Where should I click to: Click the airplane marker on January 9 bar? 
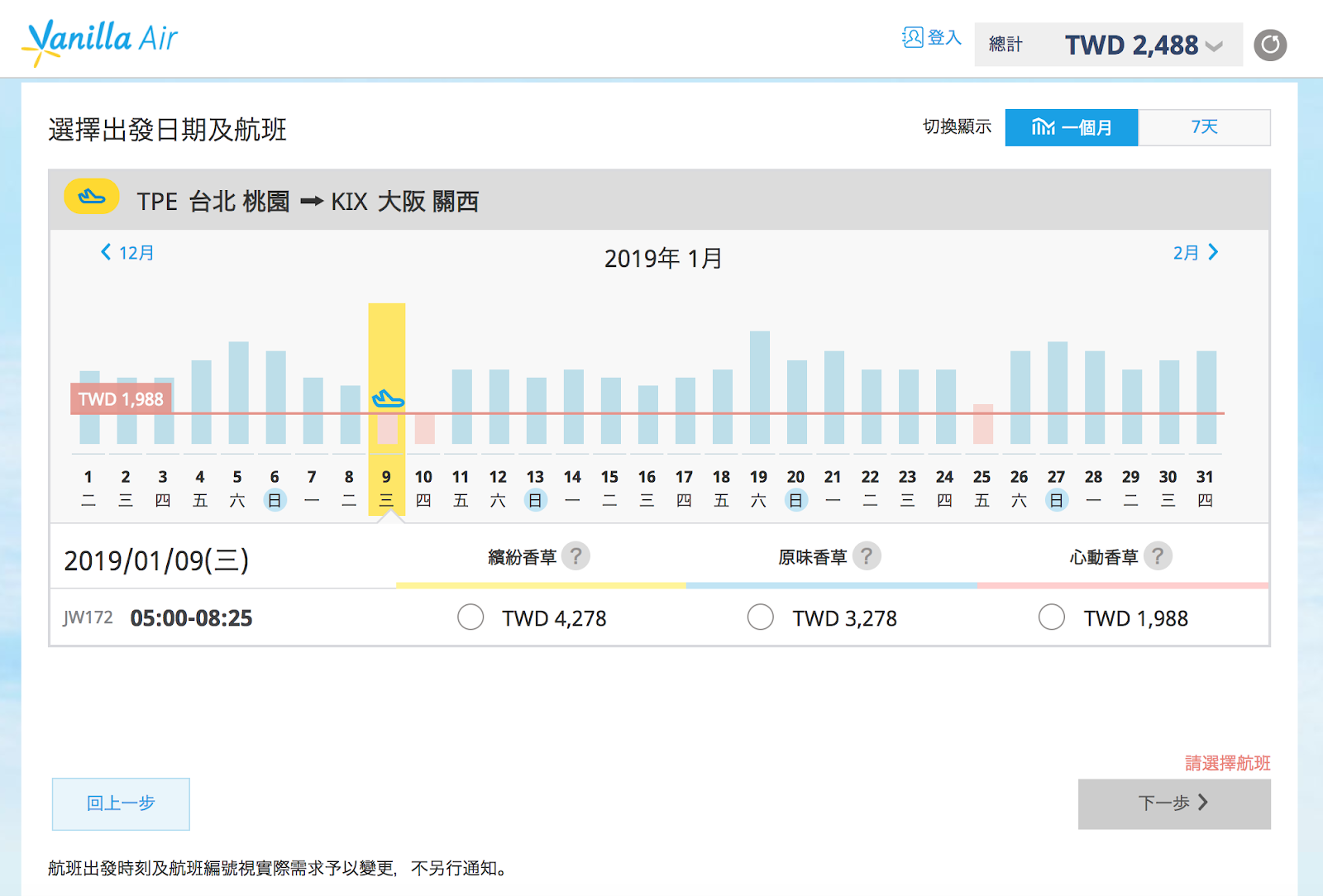387,399
